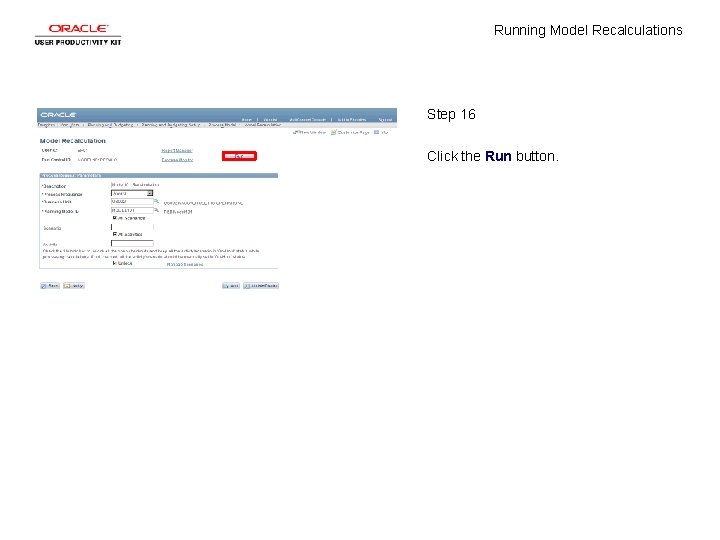
Task: Click the Notify button
Action: [x=74, y=286]
